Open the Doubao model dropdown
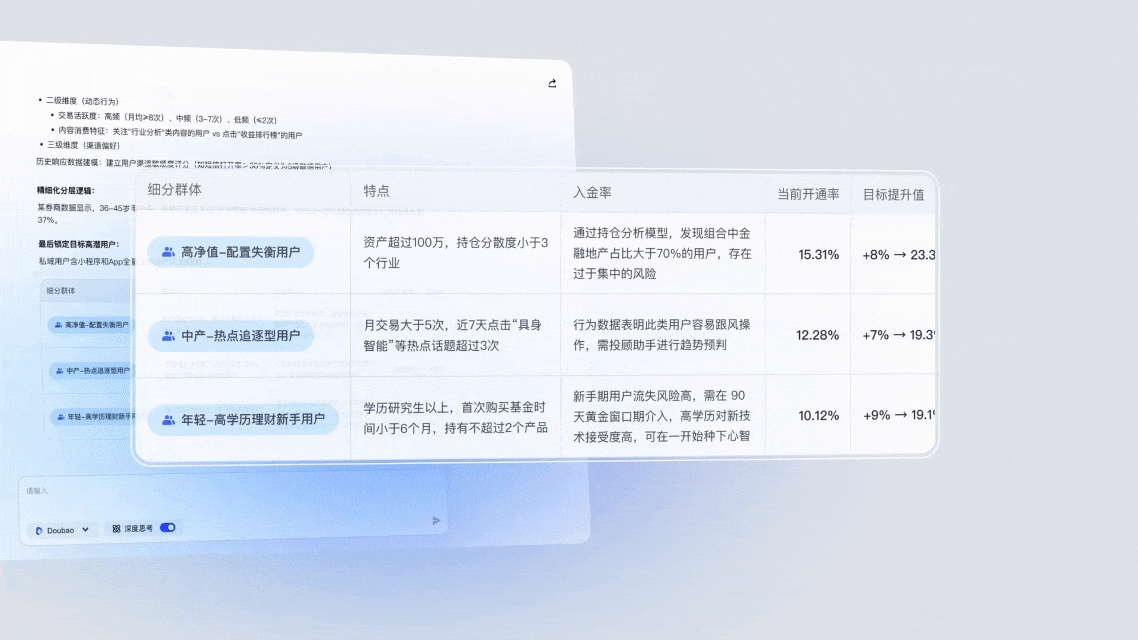This screenshot has width=1138, height=640. (x=62, y=530)
